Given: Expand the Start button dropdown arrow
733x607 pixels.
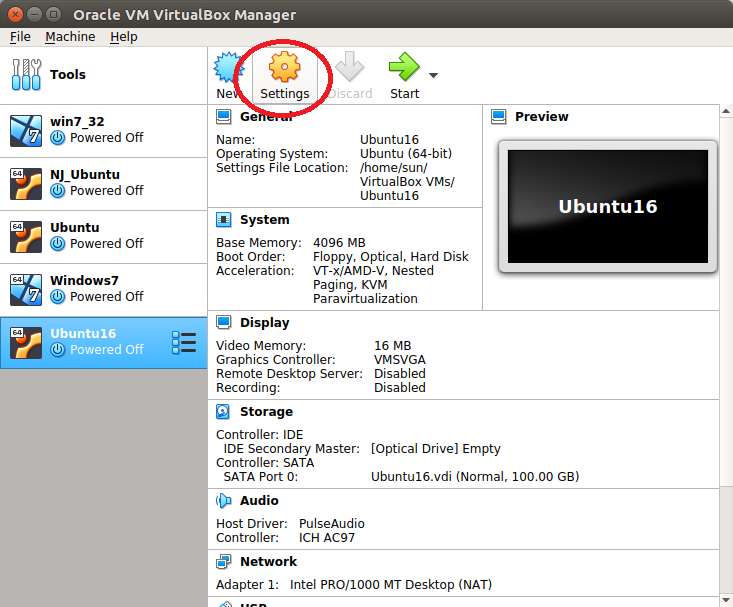Looking at the screenshot, I should click(433, 75).
